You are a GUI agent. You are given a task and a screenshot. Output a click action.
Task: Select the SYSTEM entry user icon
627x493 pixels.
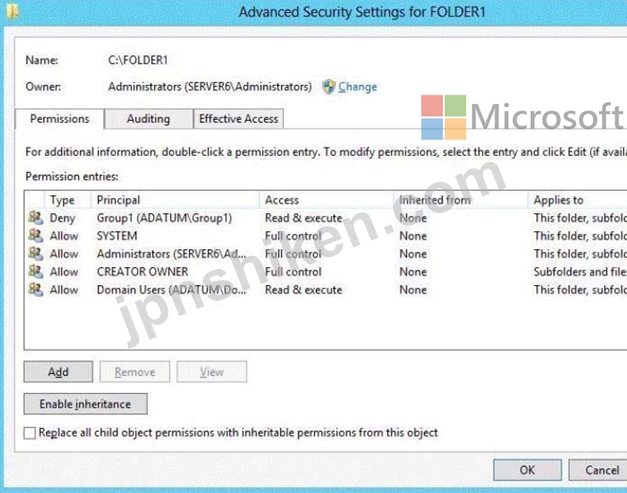(36, 236)
